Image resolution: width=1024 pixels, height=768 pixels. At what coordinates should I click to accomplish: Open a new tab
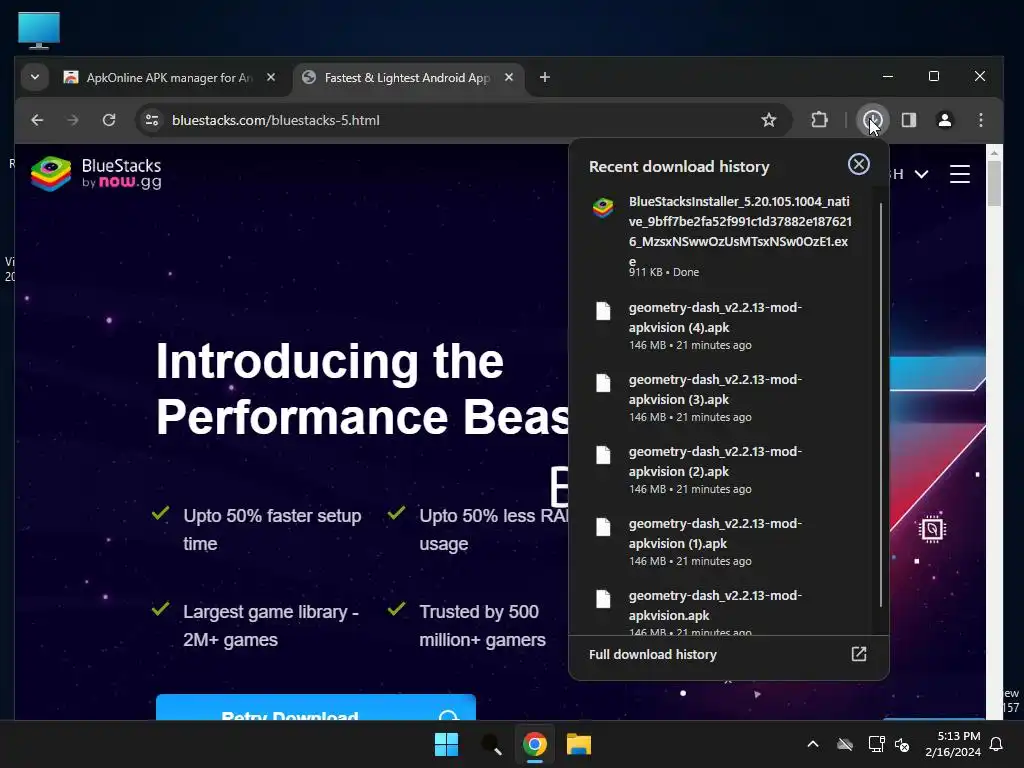tap(545, 77)
